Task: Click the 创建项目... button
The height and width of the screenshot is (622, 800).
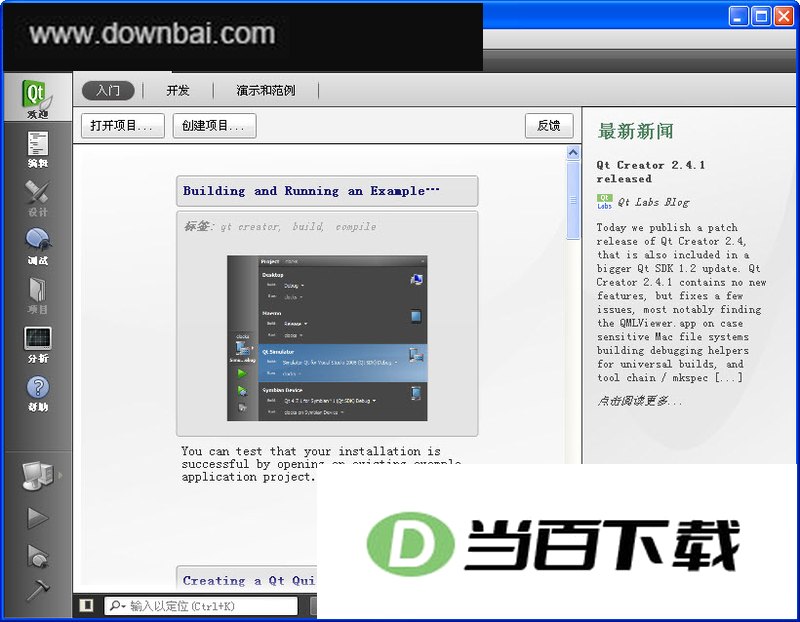Action: pyautogui.click(x=214, y=126)
